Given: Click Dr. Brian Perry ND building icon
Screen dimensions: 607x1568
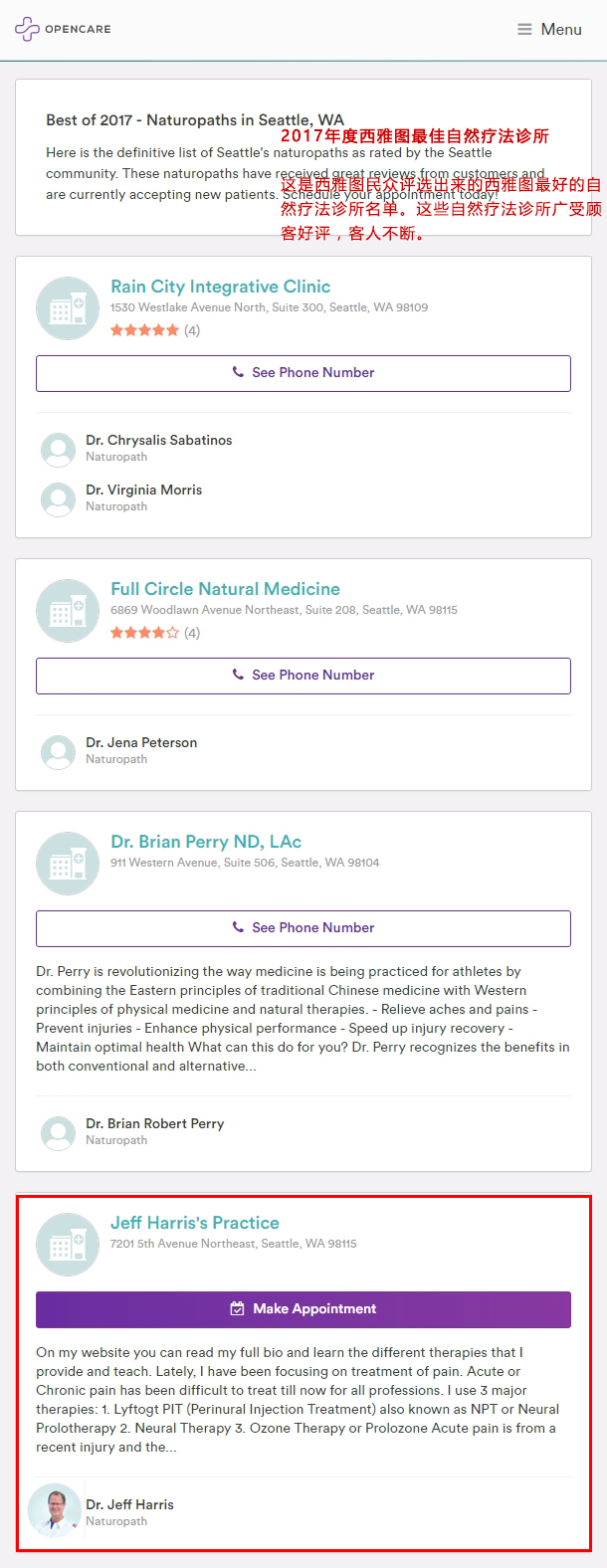Looking at the screenshot, I should (x=68, y=864).
